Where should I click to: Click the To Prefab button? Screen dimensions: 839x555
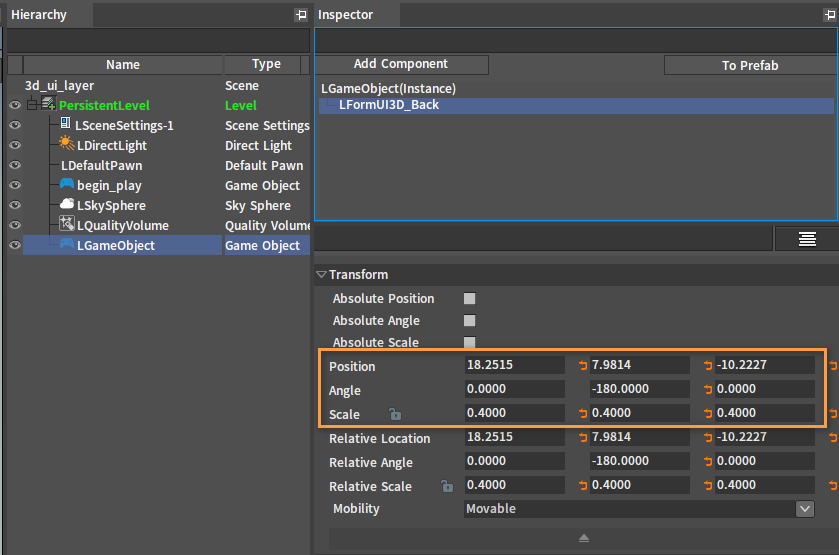point(750,65)
